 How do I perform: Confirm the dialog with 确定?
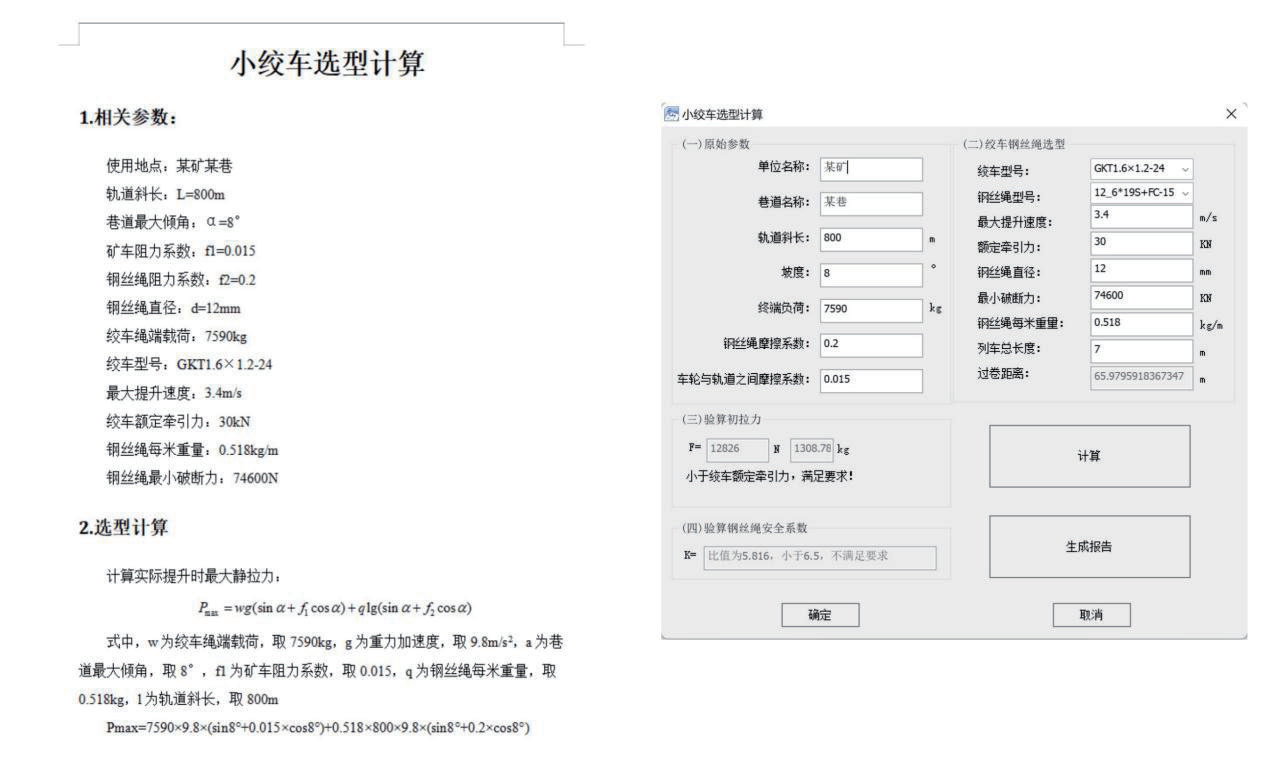(x=818, y=615)
